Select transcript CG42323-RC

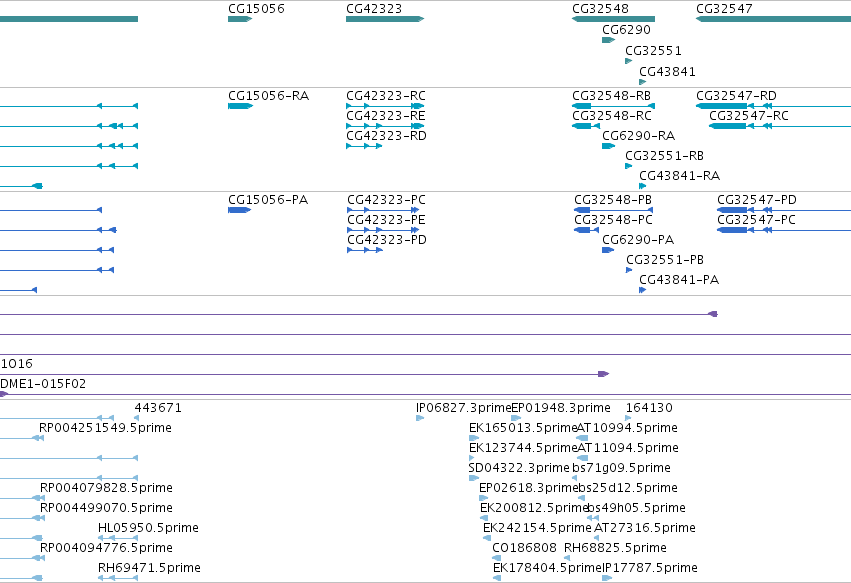pos(385,106)
